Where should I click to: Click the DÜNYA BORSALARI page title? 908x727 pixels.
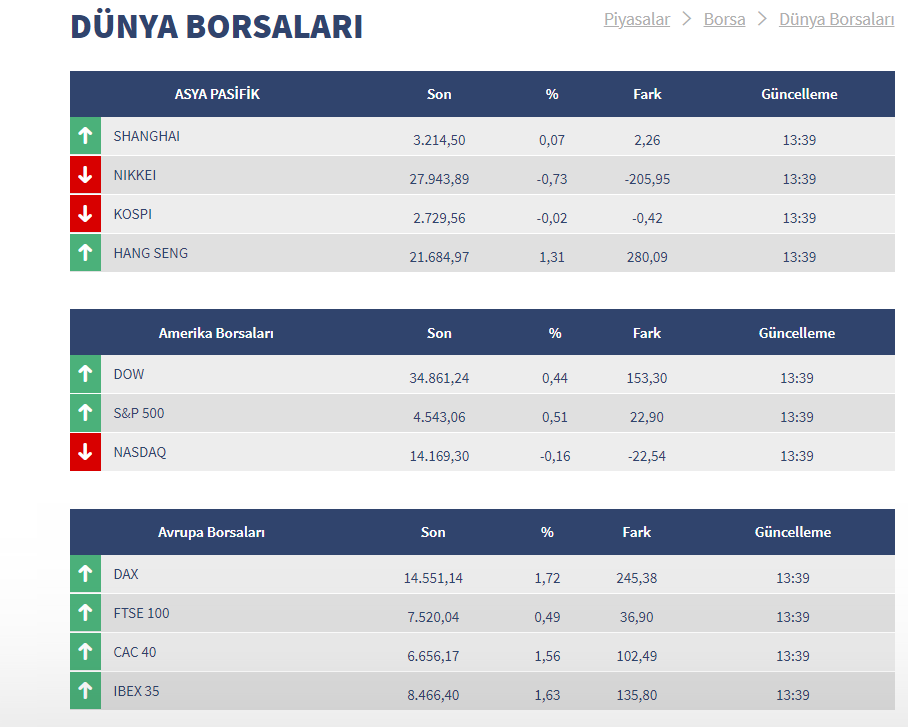(216, 27)
